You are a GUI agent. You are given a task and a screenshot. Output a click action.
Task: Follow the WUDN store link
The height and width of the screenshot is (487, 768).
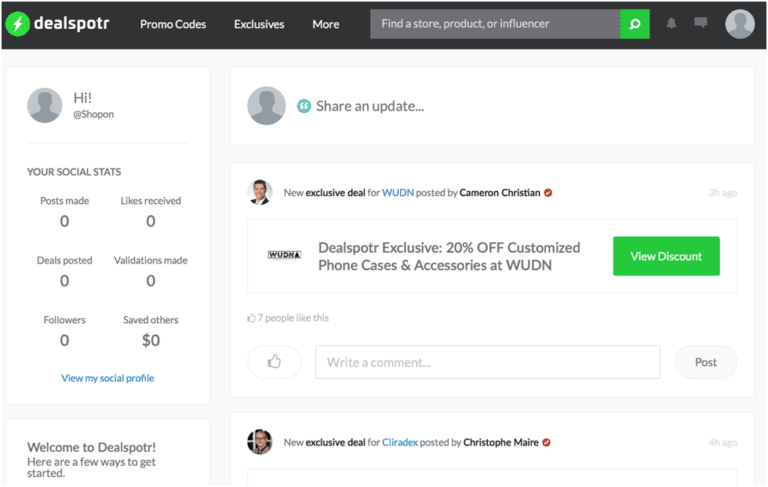click(x=398, y=193)
